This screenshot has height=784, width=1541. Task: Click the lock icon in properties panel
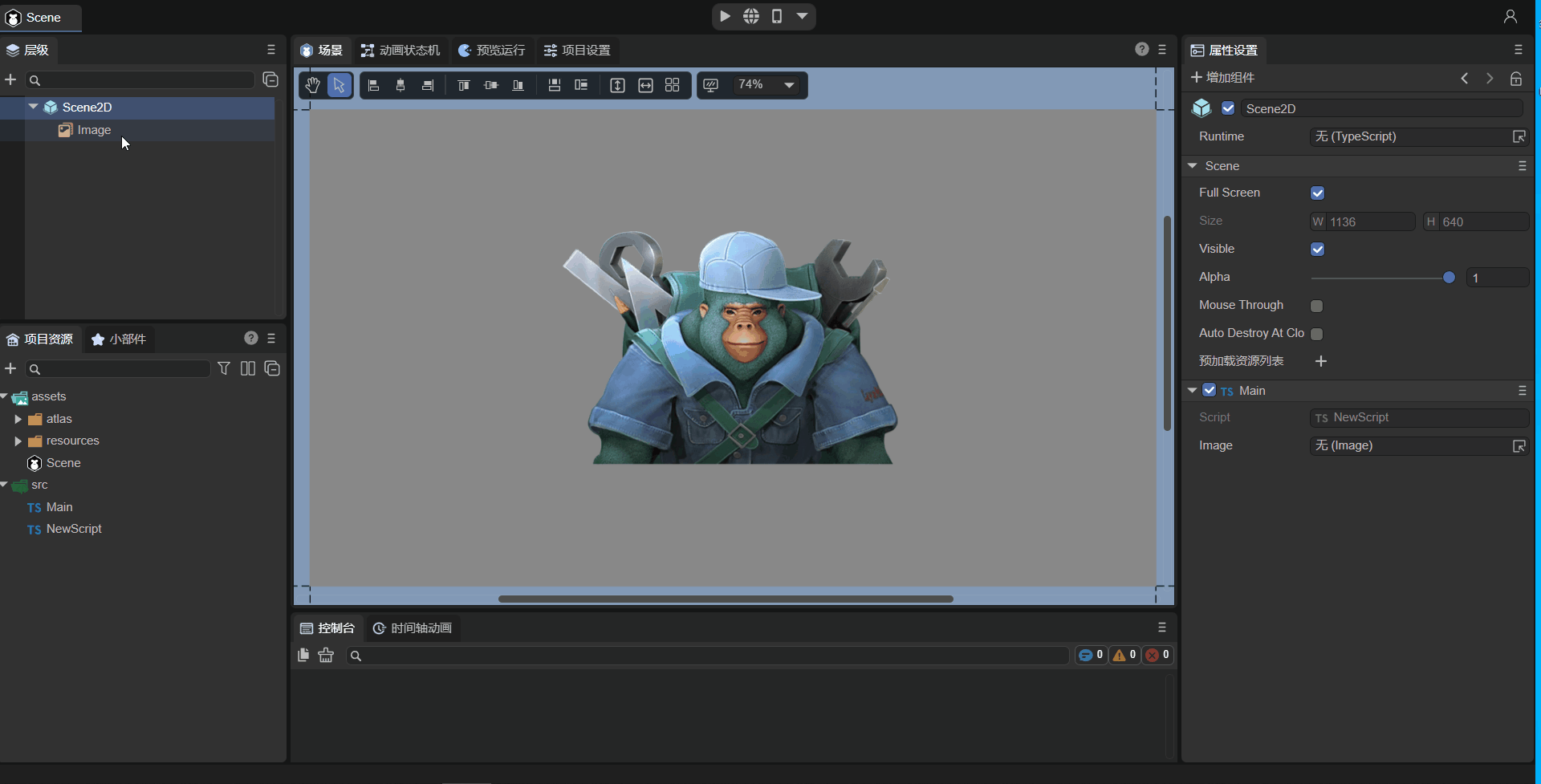pos(1515,78)
